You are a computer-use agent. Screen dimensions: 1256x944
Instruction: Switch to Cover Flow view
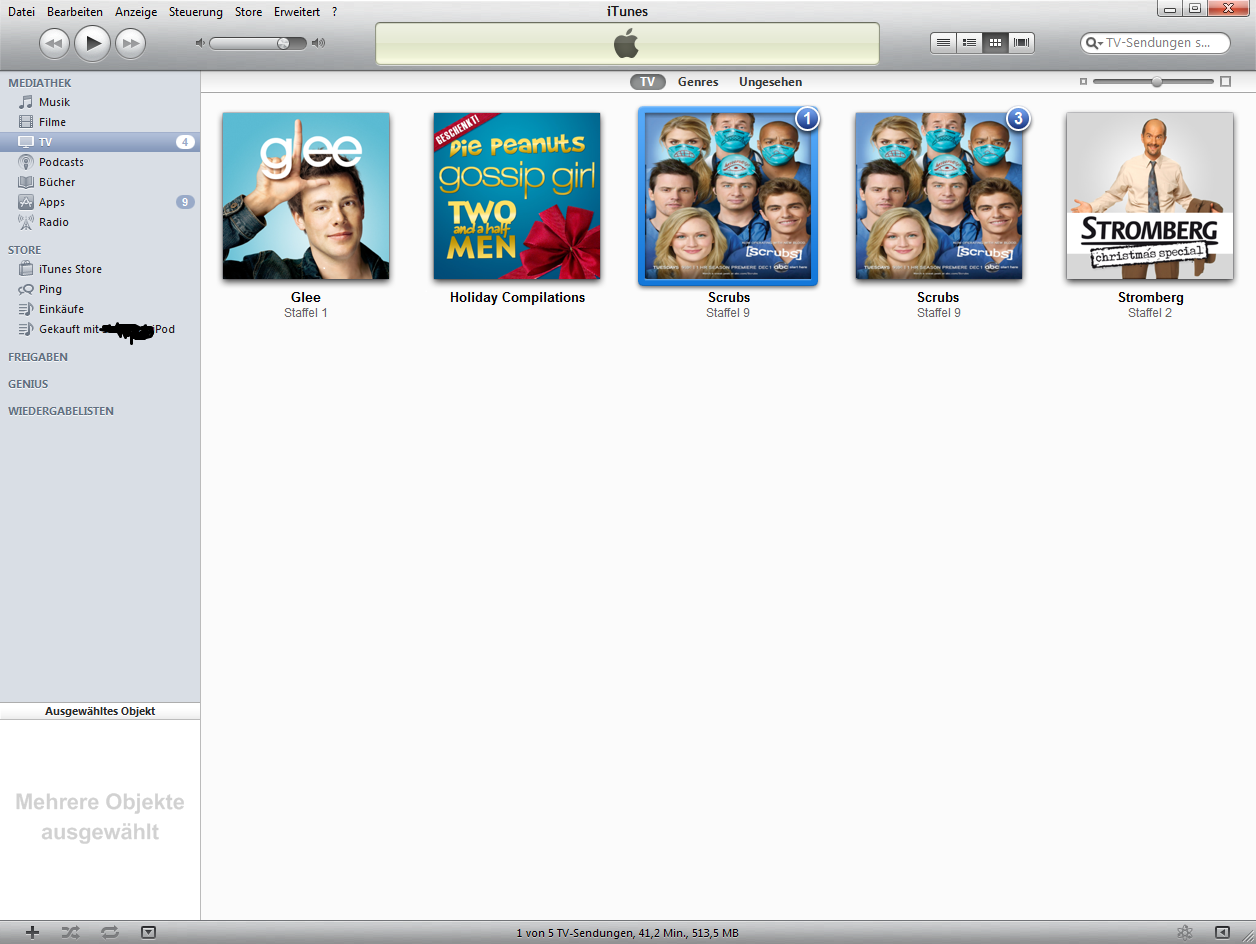point(1021,43)
